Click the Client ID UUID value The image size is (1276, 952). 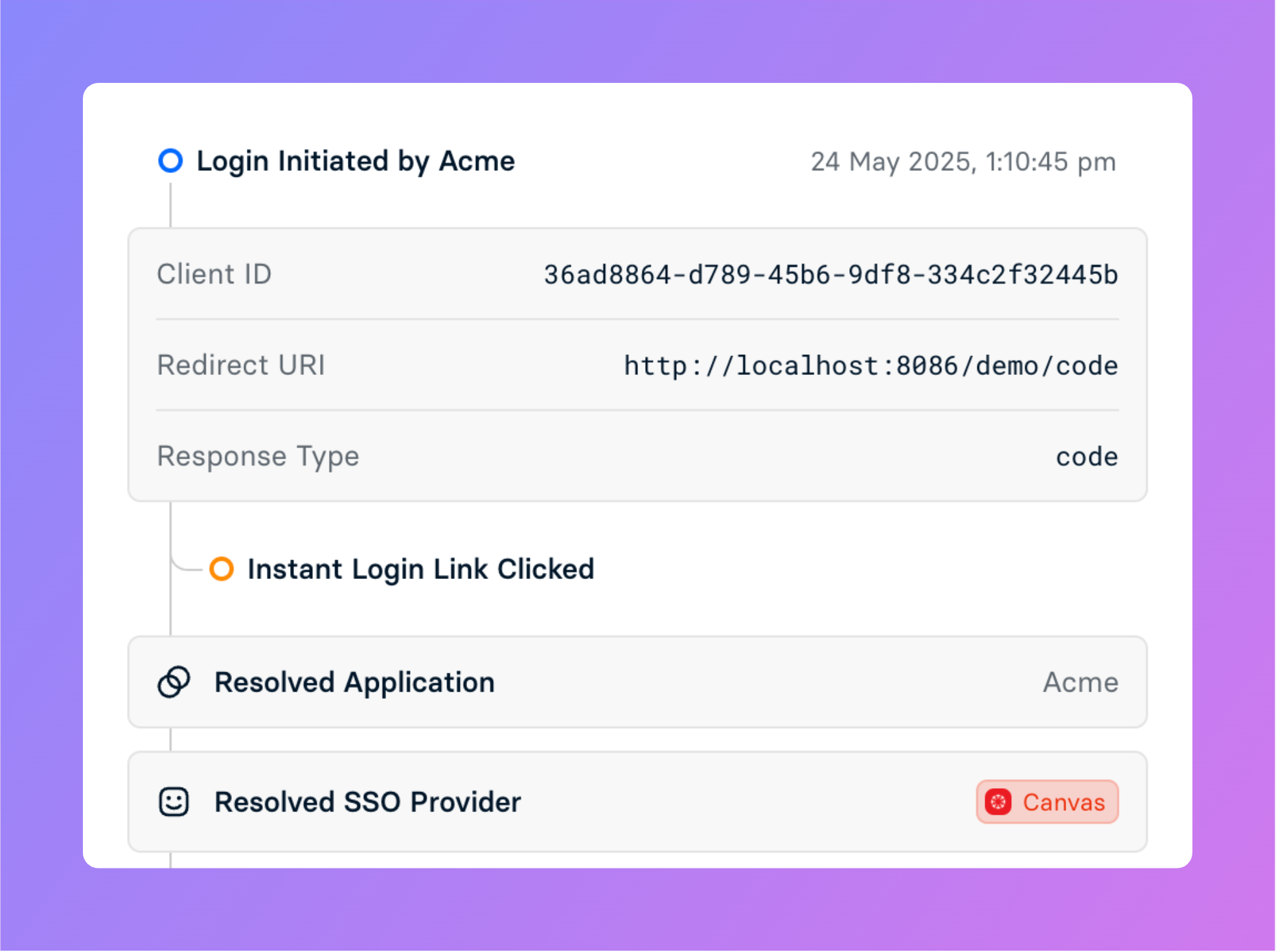point(831,275)
